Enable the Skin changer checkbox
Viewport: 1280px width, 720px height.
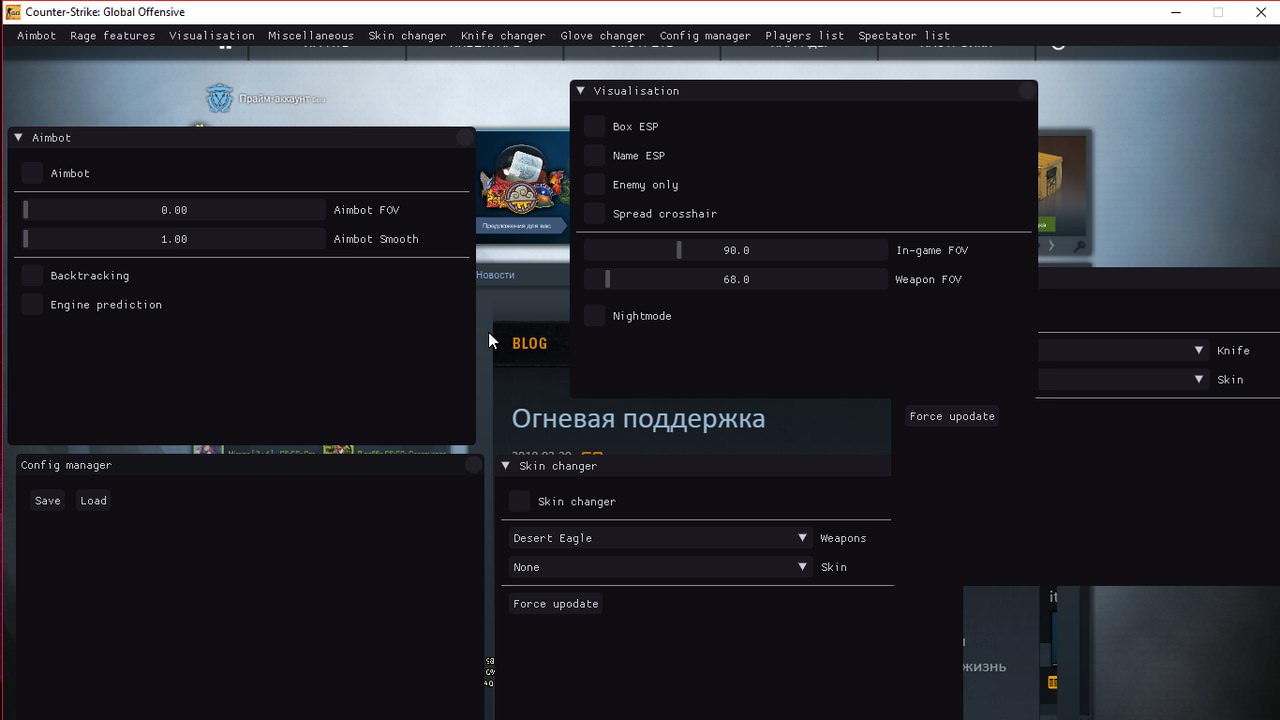519,501
